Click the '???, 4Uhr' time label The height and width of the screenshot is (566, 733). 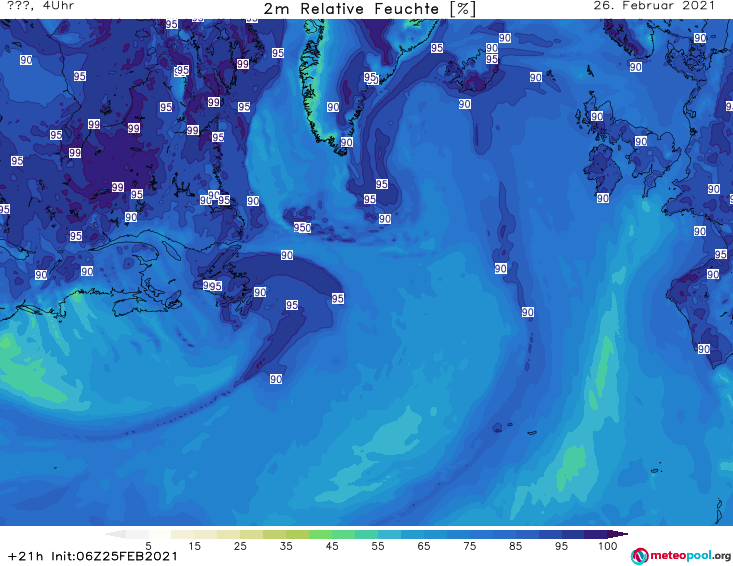tap(41, 6)
